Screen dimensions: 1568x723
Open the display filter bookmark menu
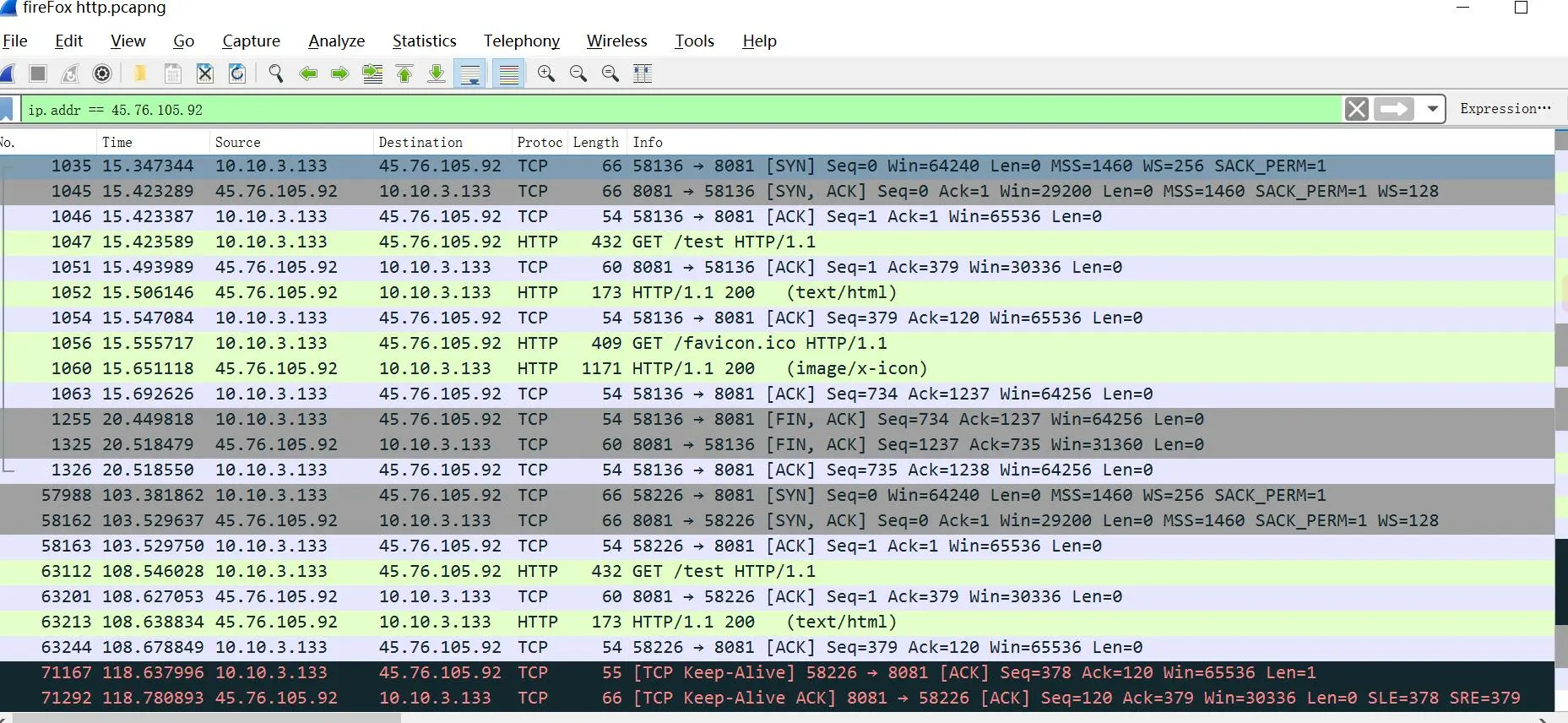7,109
